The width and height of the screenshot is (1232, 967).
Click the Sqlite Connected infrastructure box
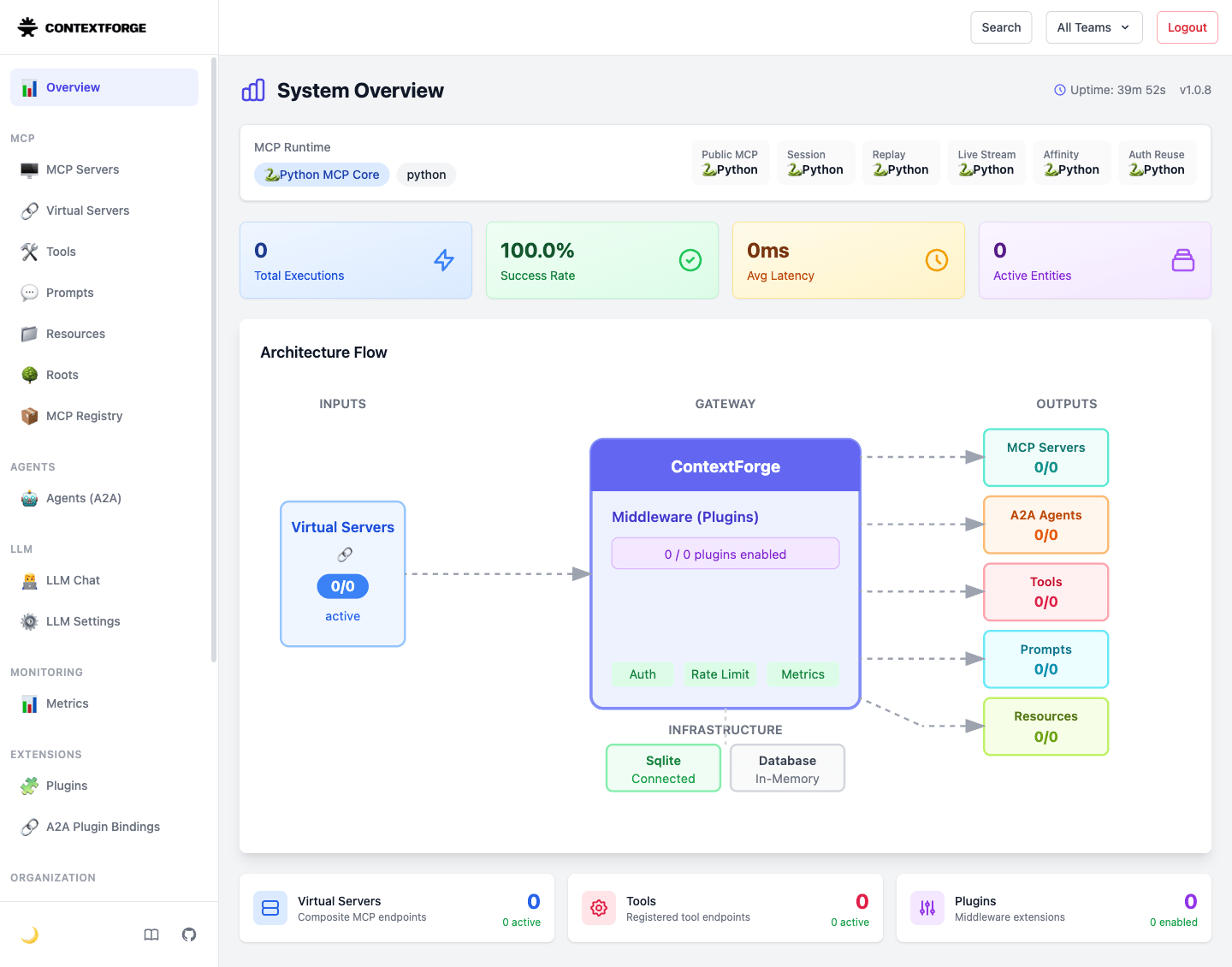(x=663, y=768)
